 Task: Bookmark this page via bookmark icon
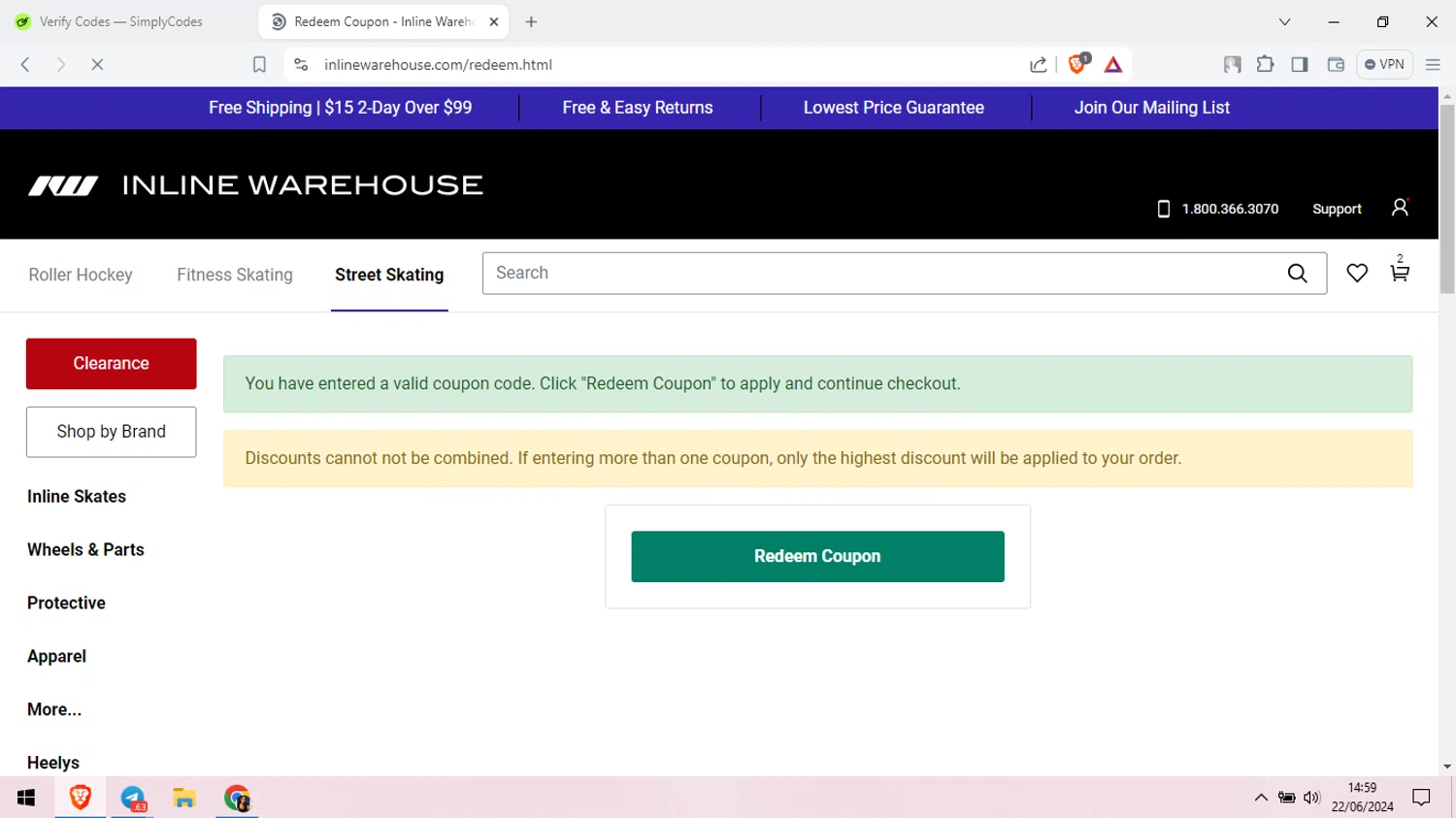coord(259,64)
